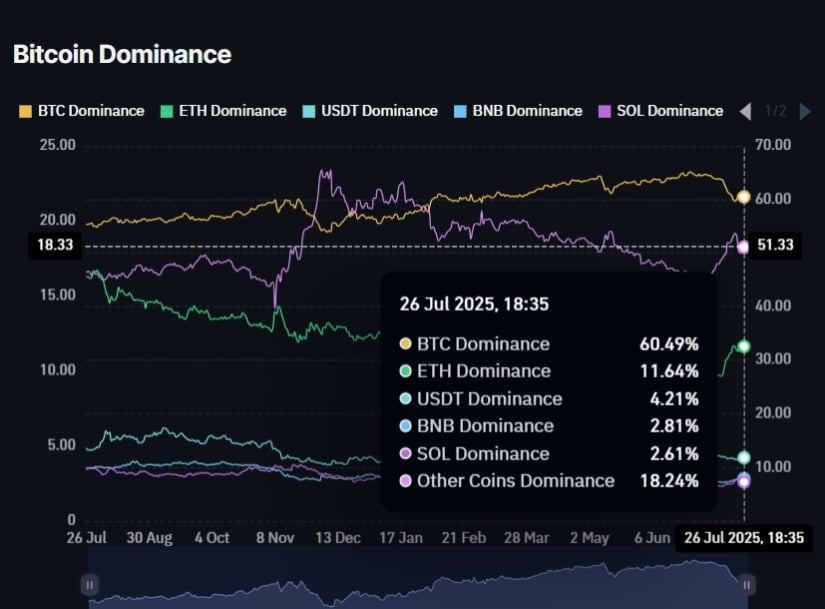The height and width of the screenshot is (609, 825).
Task: Click the 30 Aug x-axis label
Action: 149,538
